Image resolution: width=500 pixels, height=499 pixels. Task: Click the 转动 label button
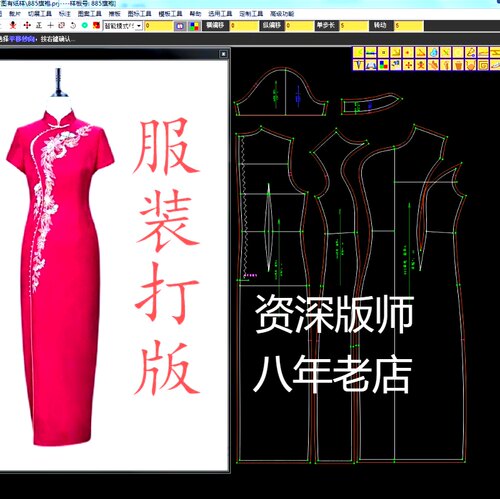tap(381, 26)
